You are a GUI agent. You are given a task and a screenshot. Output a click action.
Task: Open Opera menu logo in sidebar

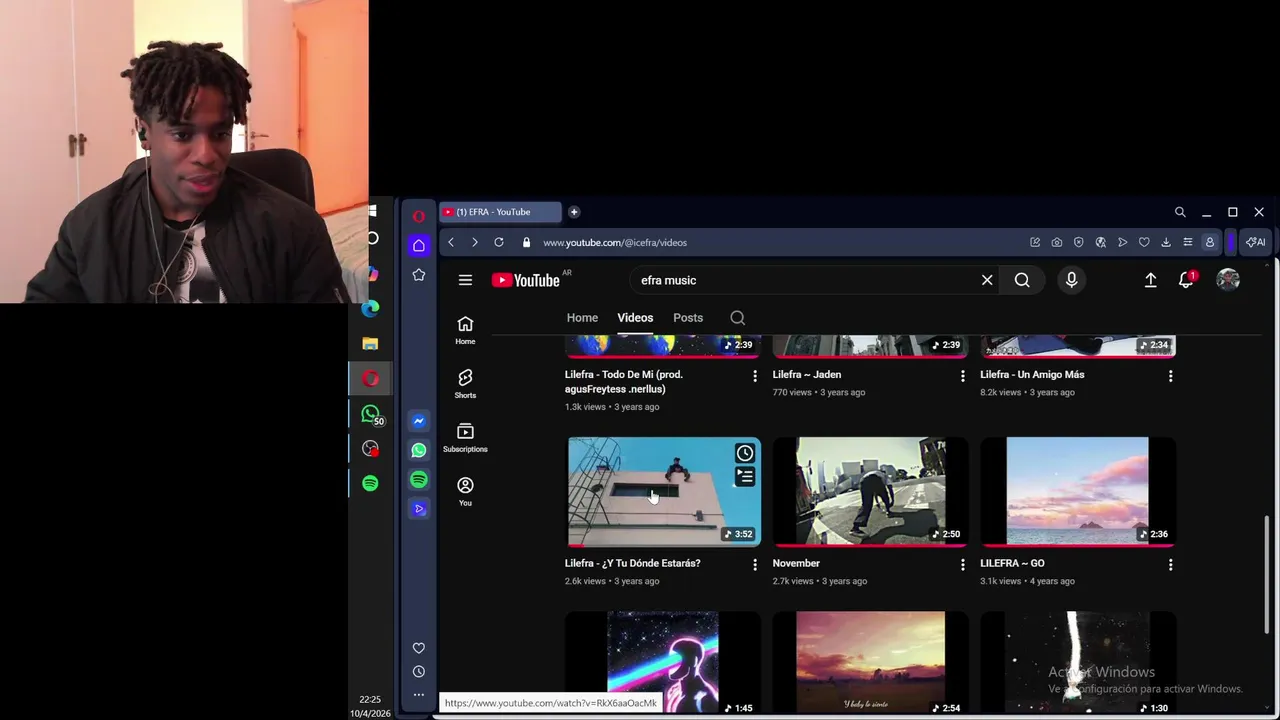click(x=419, y=215)
